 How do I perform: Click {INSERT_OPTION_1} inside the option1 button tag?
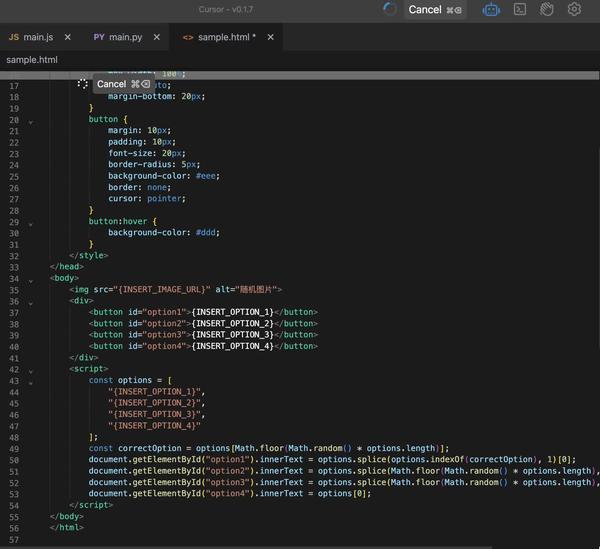coord(233,312)
